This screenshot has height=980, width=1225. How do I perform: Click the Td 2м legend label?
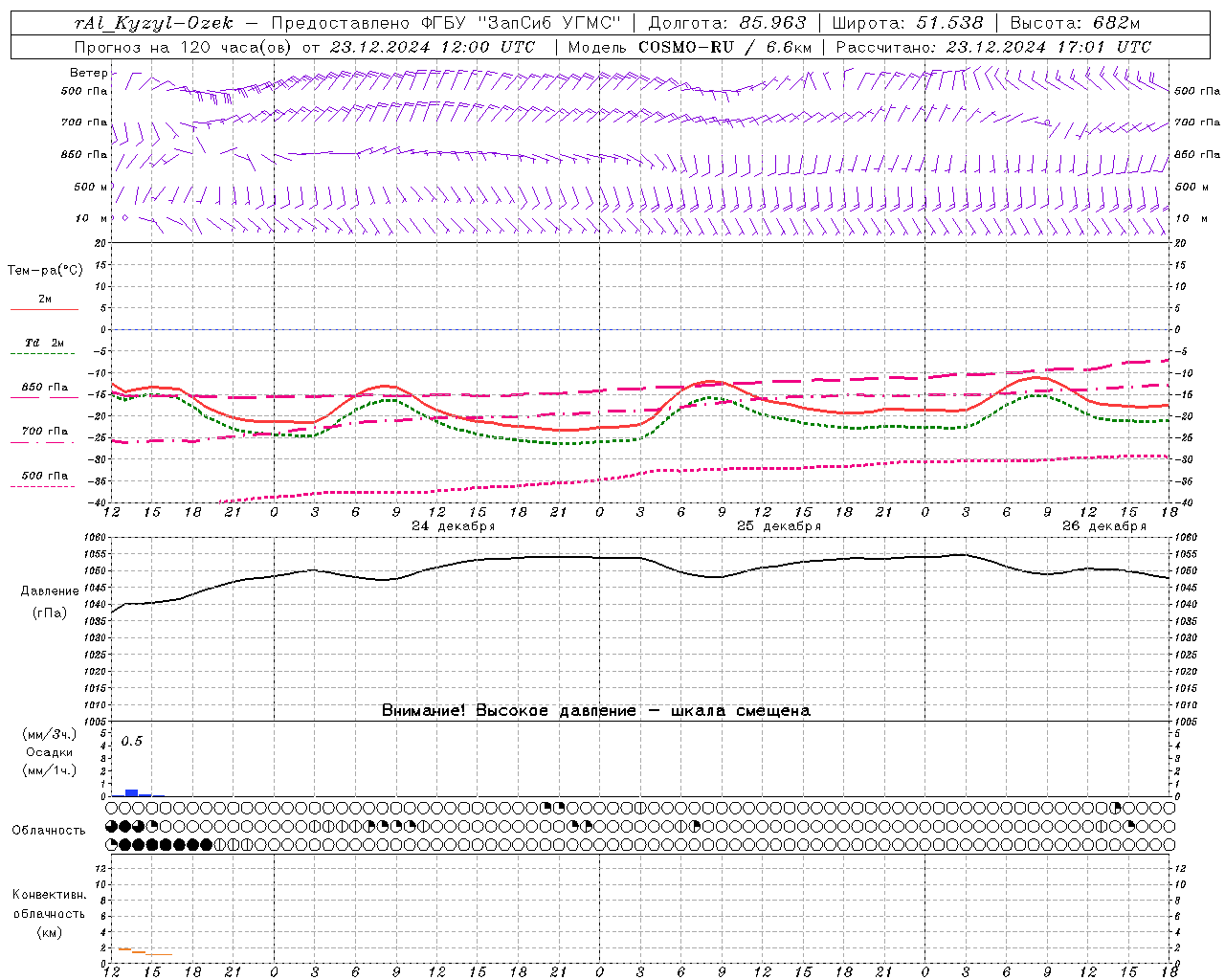click(45, 343)
